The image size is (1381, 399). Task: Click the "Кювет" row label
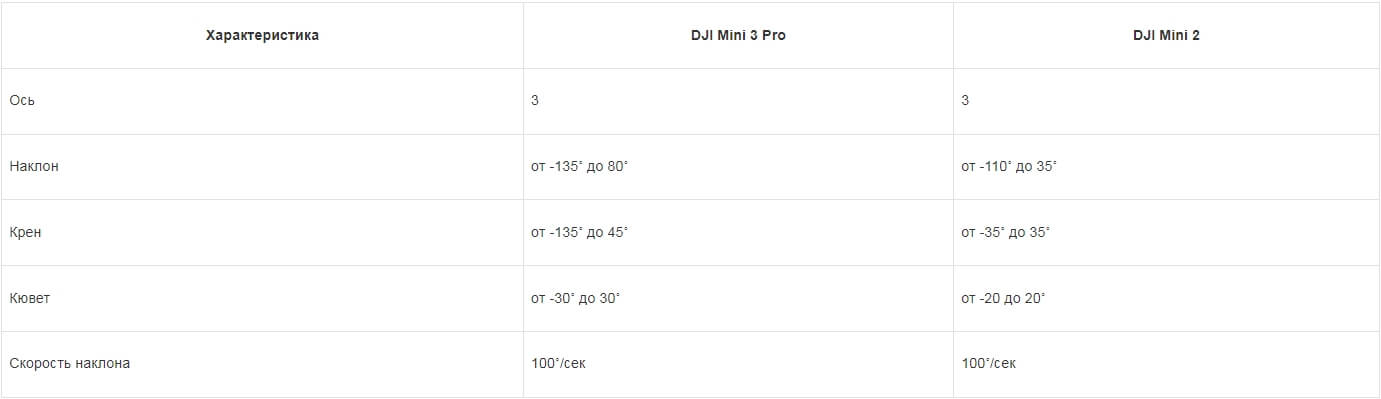point(30,298)
